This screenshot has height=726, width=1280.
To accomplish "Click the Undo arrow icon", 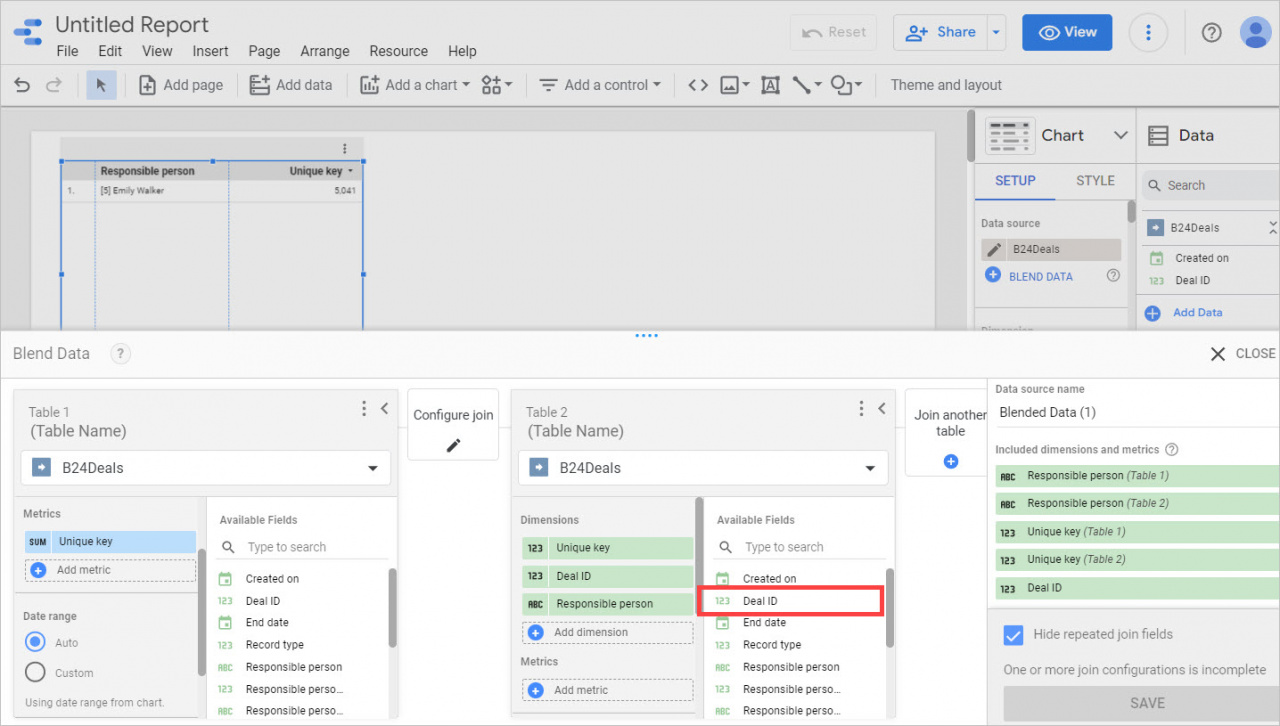I will (22, 85).
